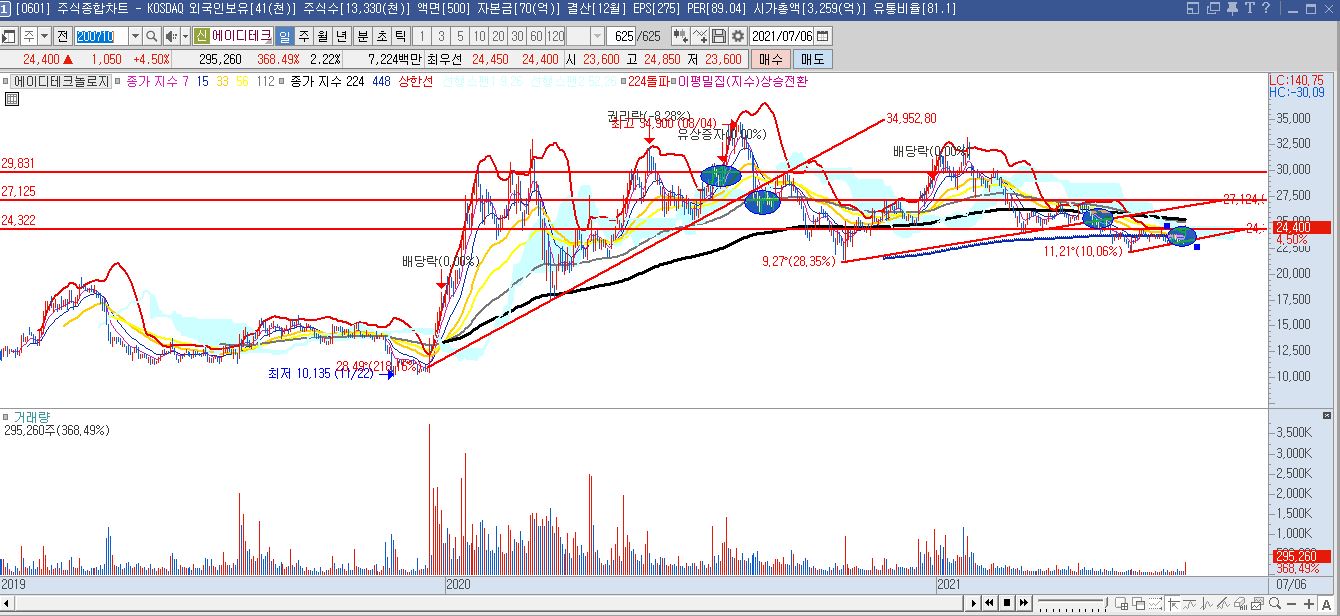Switch chart to daily 일 period
Screen dimensions: 1340x616
click(x=284, y=36)
